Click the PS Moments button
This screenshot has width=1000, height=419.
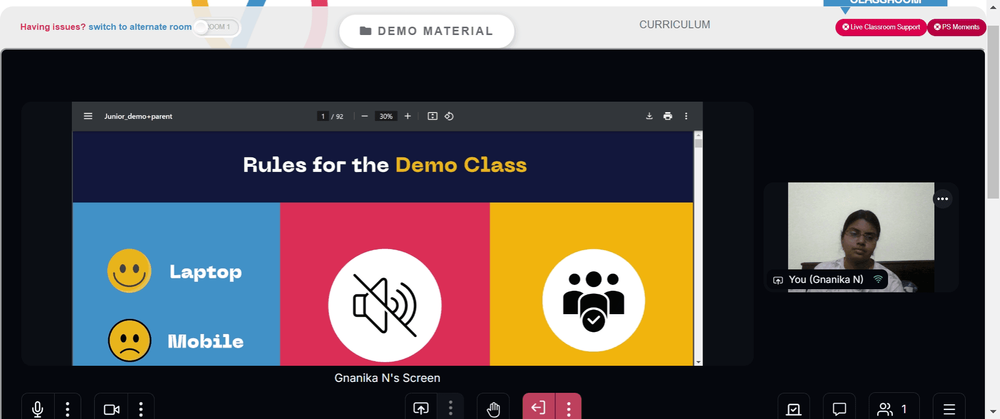pos(957,27)
